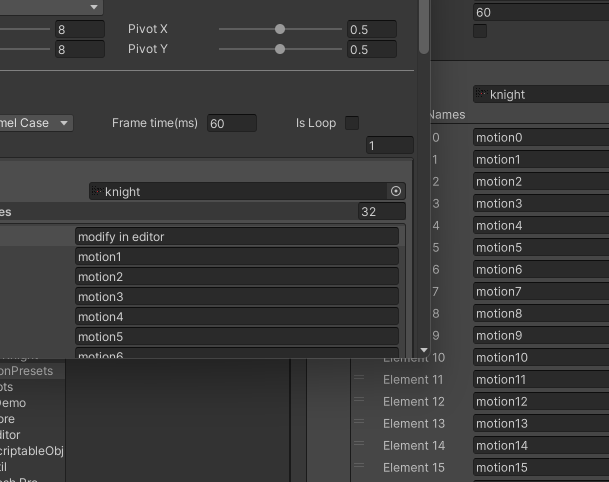Adjust the Pivot X slider handle

[x=280, y=29]
